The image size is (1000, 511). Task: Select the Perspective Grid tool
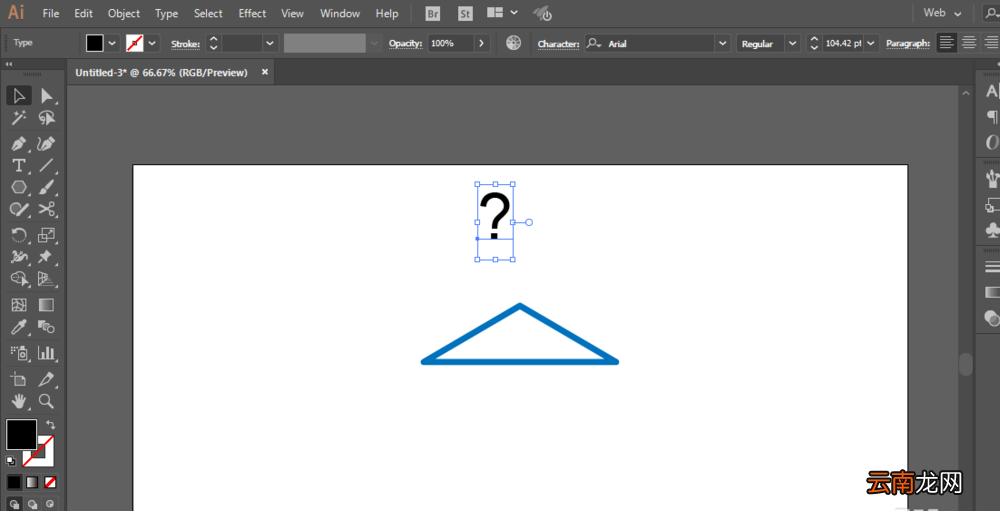point(47,279)
